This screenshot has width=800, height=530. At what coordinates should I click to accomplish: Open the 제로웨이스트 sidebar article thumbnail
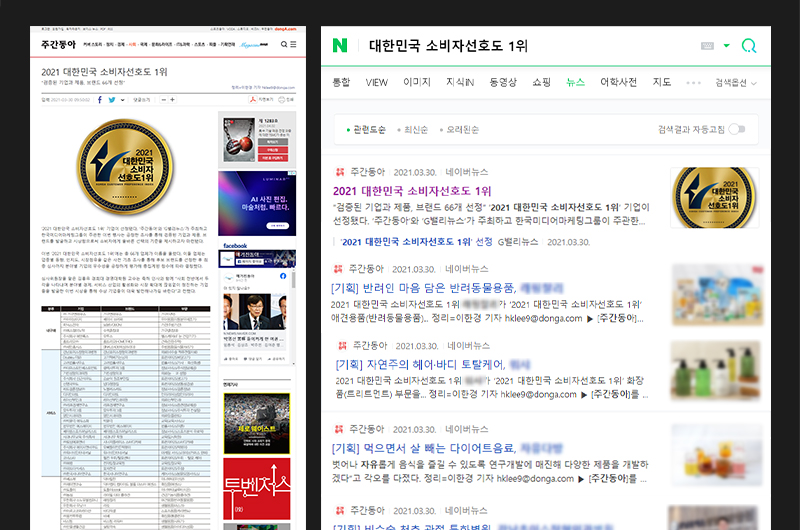[x=257, y=423]
